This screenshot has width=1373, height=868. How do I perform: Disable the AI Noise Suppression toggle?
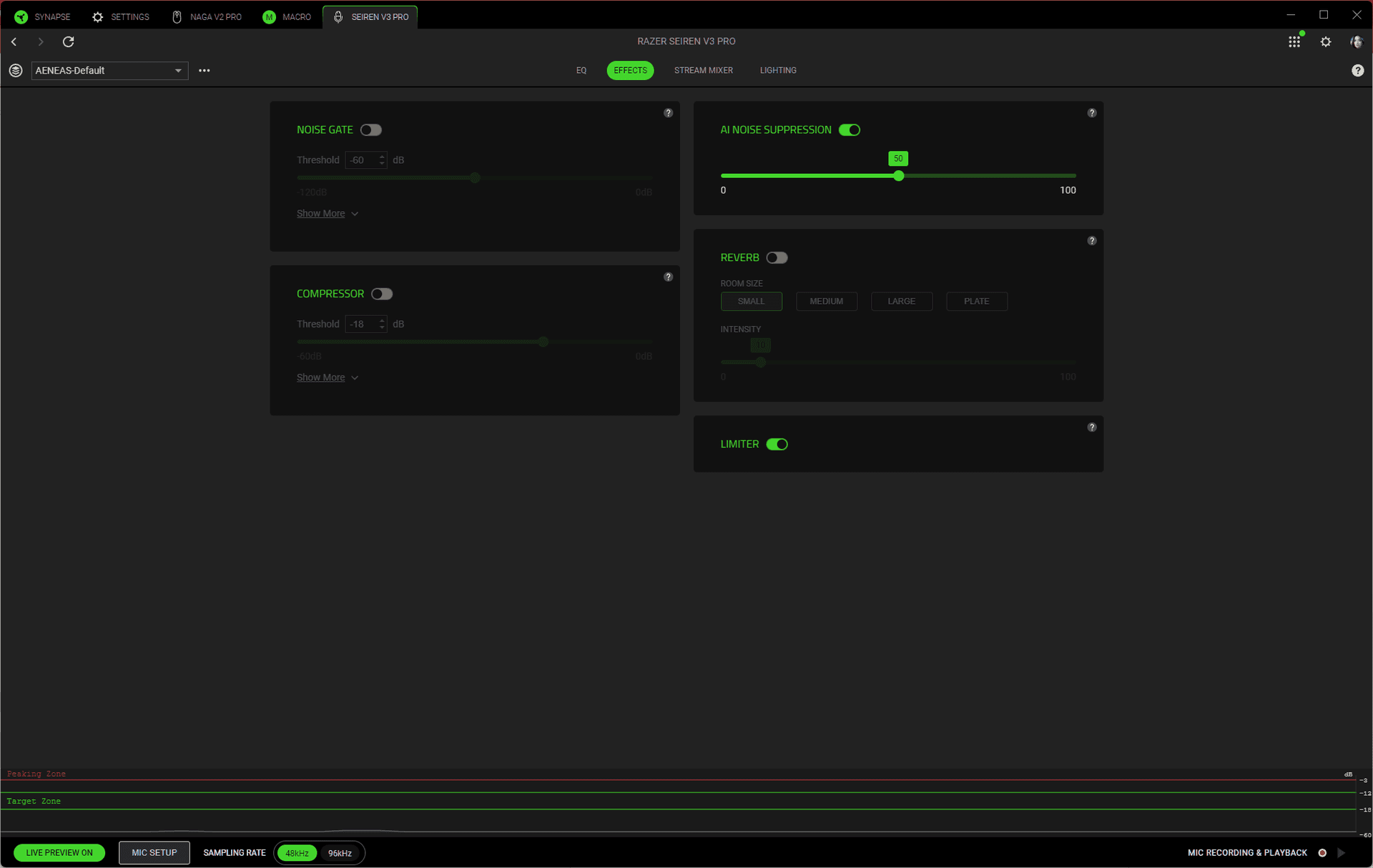(x=850, y=130)
